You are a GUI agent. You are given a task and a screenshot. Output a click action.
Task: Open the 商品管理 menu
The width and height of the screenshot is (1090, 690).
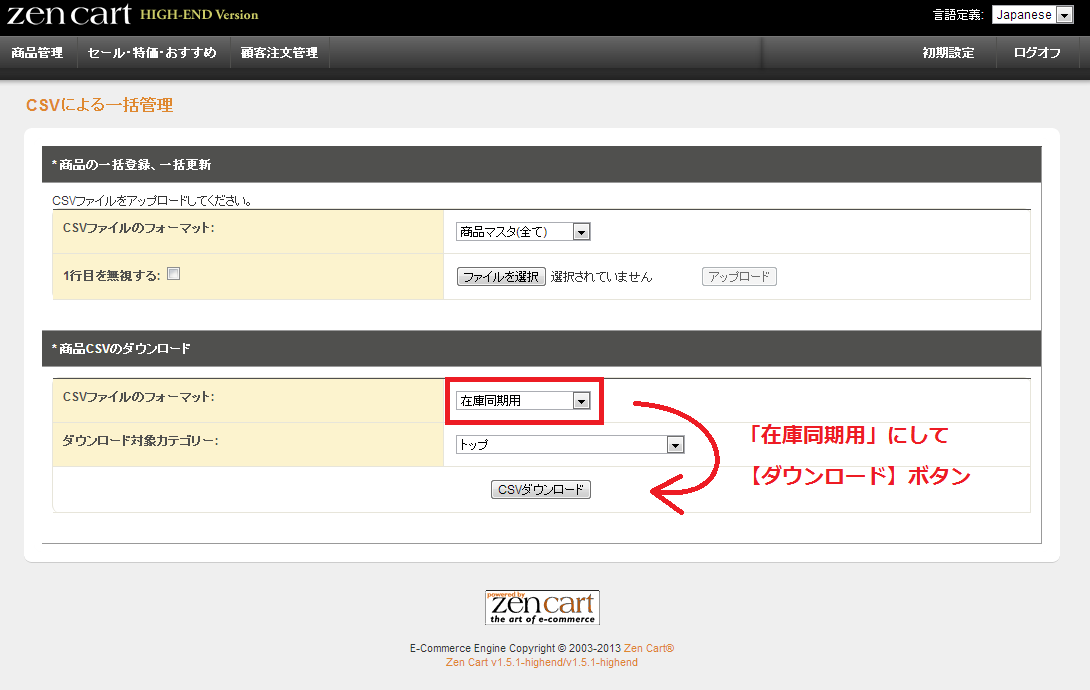click(x=37, y=53)
